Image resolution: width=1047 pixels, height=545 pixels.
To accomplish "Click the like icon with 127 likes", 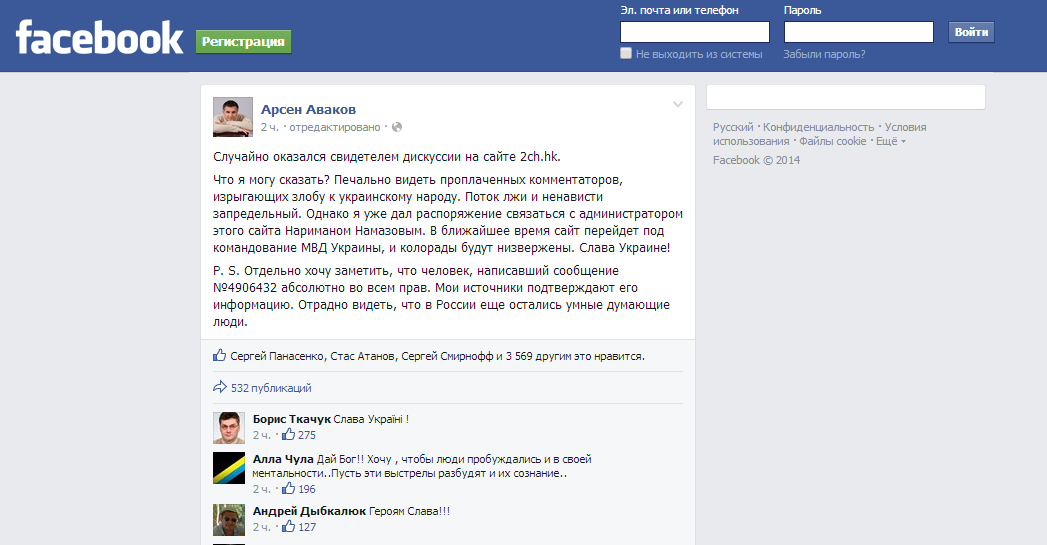I will [288, 527].
